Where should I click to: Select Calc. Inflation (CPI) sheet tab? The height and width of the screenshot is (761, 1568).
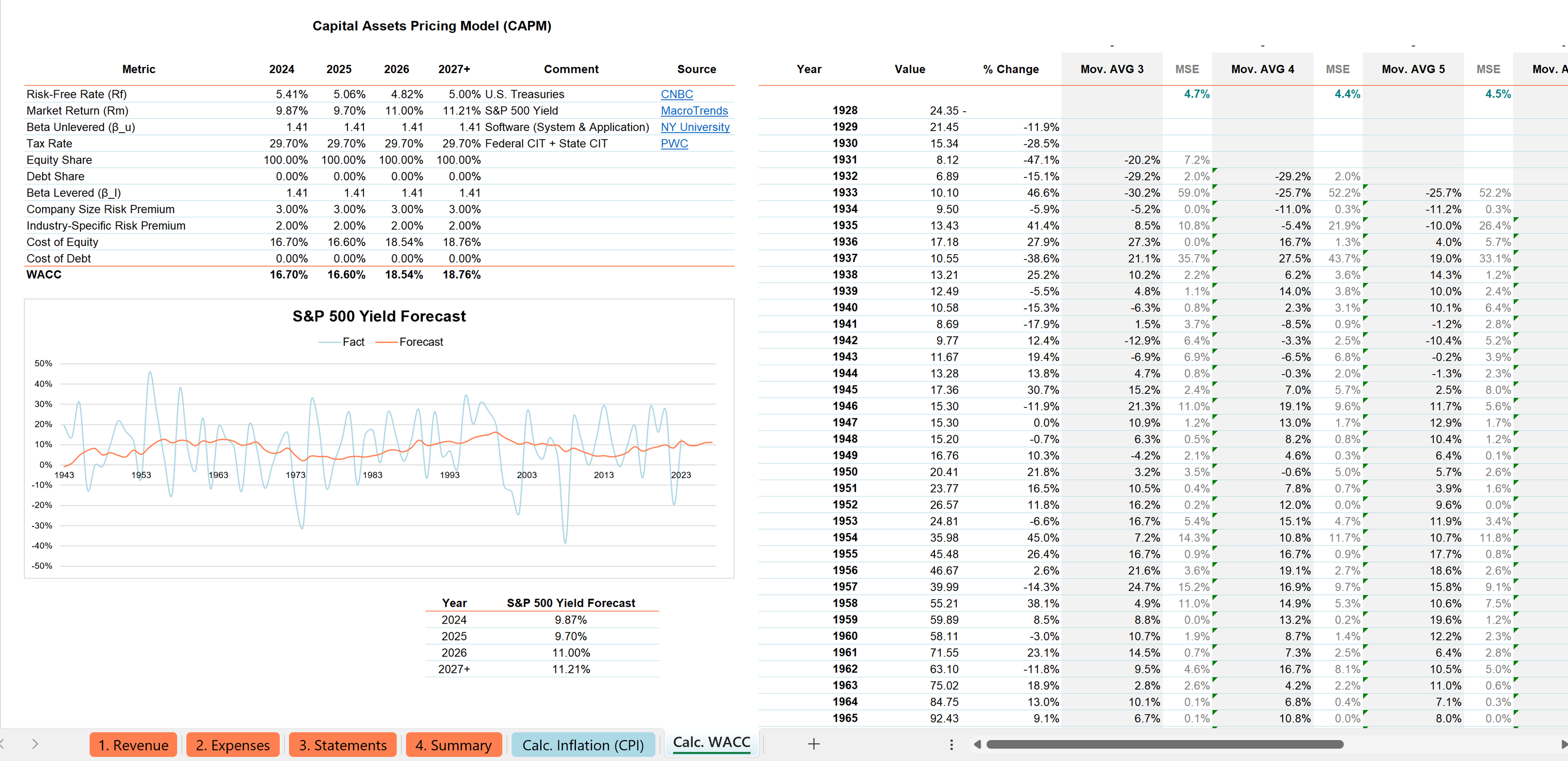[x=583, y=745]
